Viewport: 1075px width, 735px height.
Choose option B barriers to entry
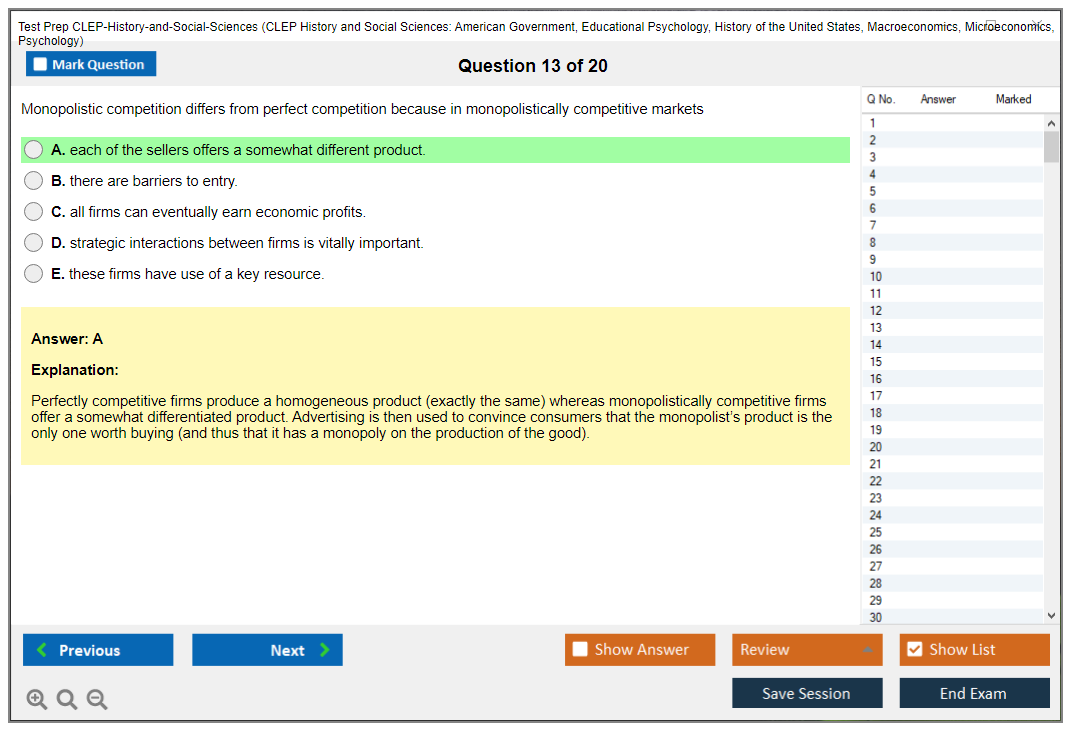(x=34, y=181)
